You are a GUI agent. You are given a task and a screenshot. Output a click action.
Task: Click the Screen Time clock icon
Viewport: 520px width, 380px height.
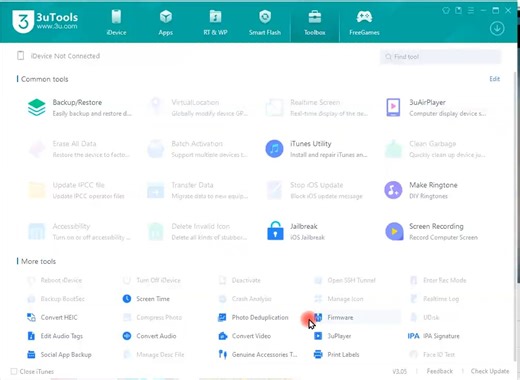(x=127, y=299)
